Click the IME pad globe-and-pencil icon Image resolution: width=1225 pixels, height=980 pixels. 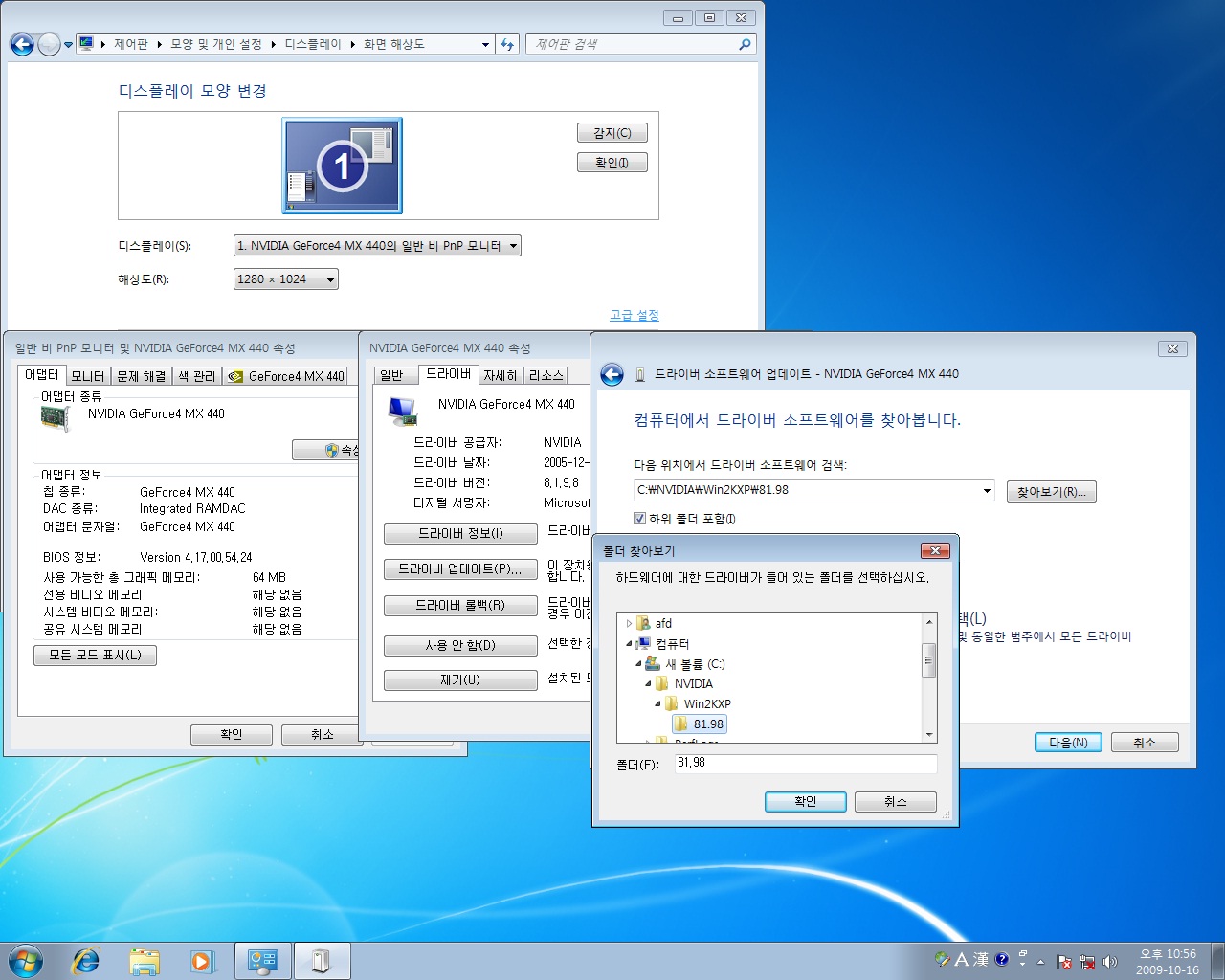943,959
